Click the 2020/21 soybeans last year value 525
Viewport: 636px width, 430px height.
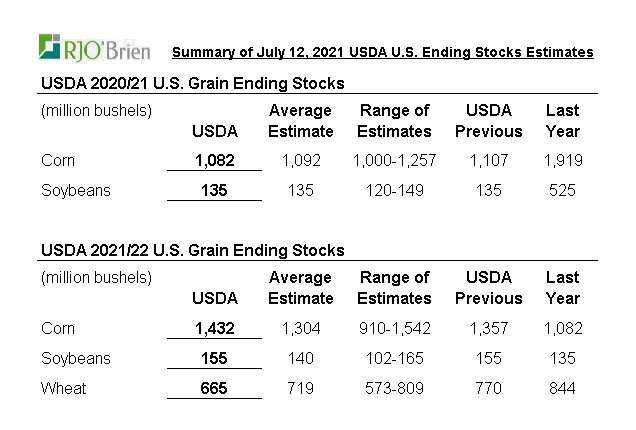pos(562,190)
